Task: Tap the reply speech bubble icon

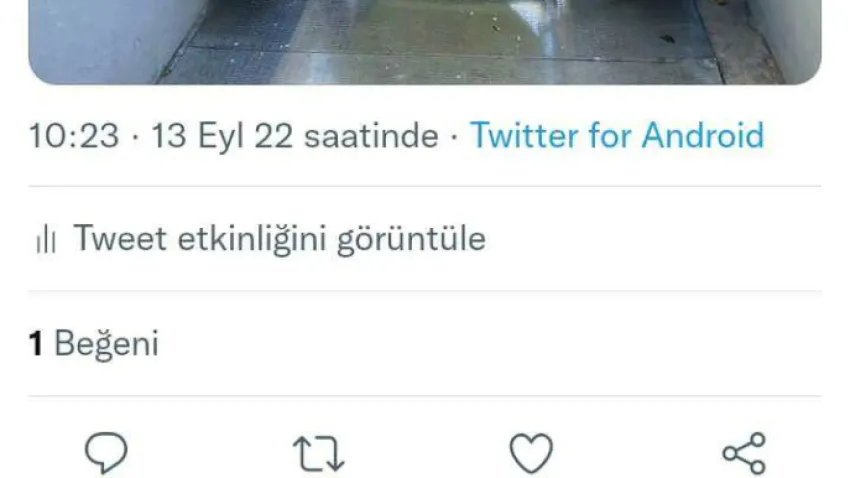Action: 106,453
